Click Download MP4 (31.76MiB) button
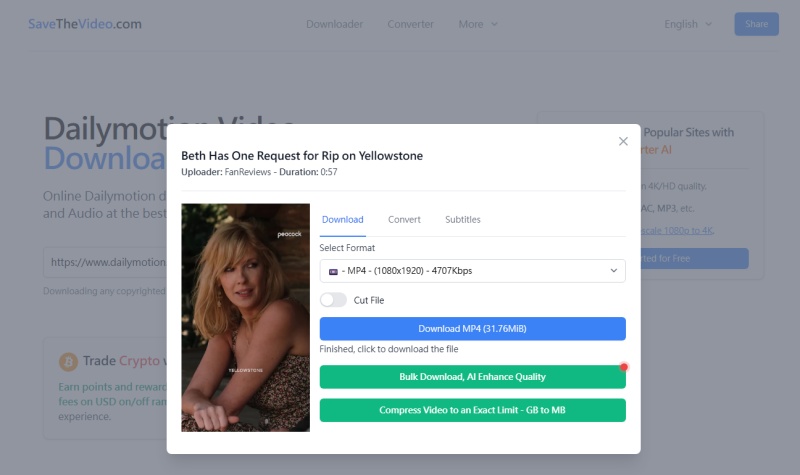 (x=472, y=329)
